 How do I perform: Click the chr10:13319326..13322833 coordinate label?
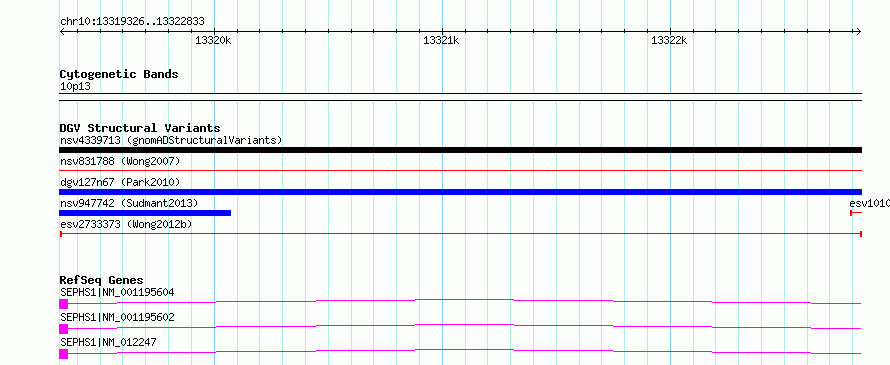(x=132, y=22)
